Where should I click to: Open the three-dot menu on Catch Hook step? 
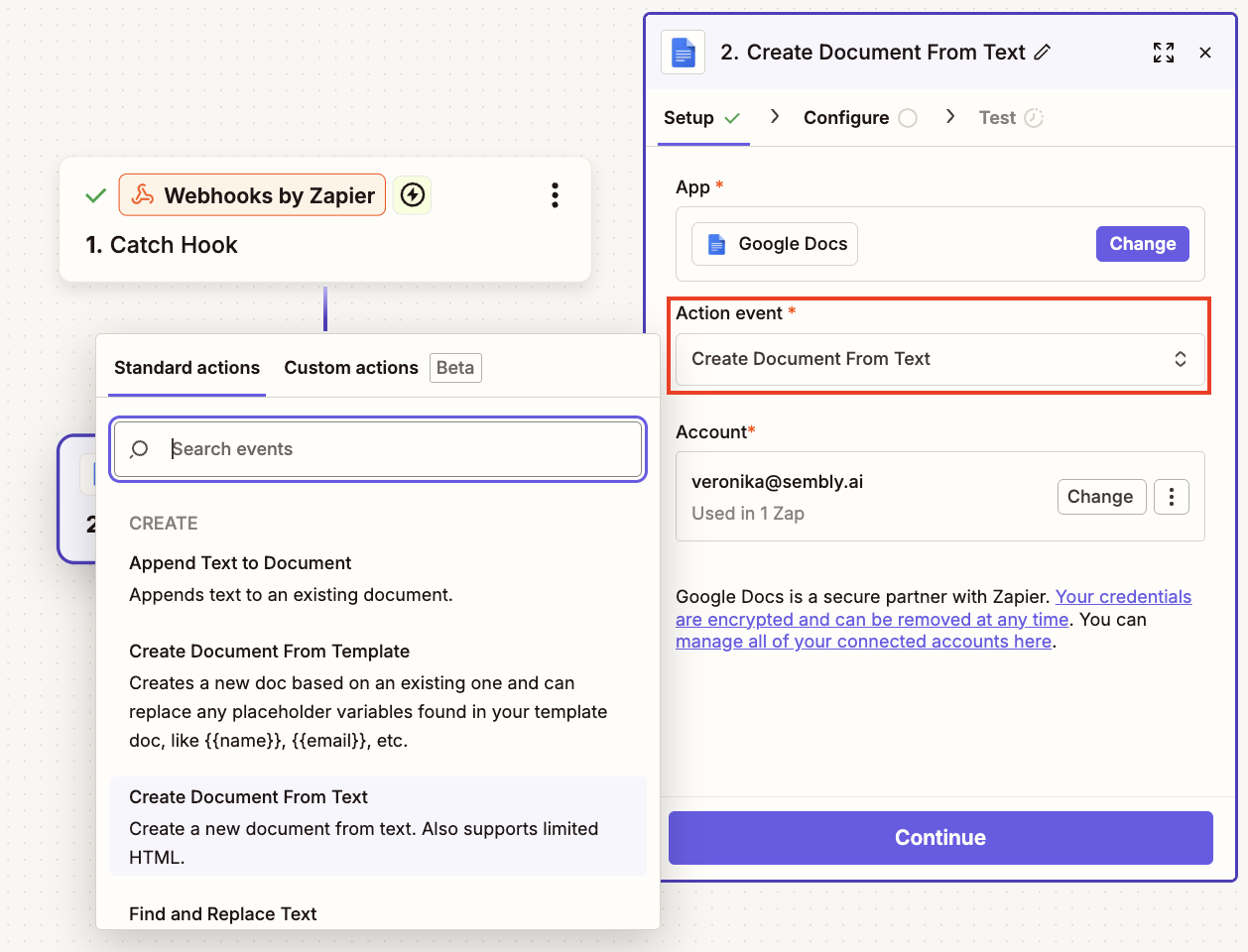tap(555, 195)
